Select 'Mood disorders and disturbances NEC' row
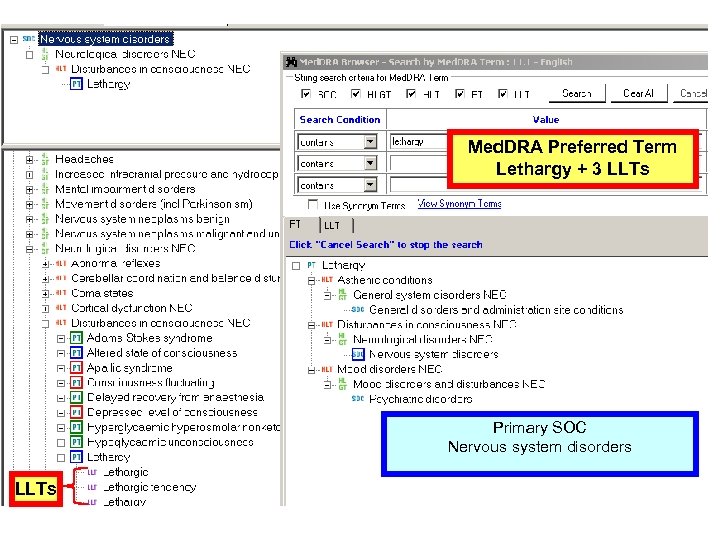The height and width of the screenshot is (540, 720). point(449,384)
